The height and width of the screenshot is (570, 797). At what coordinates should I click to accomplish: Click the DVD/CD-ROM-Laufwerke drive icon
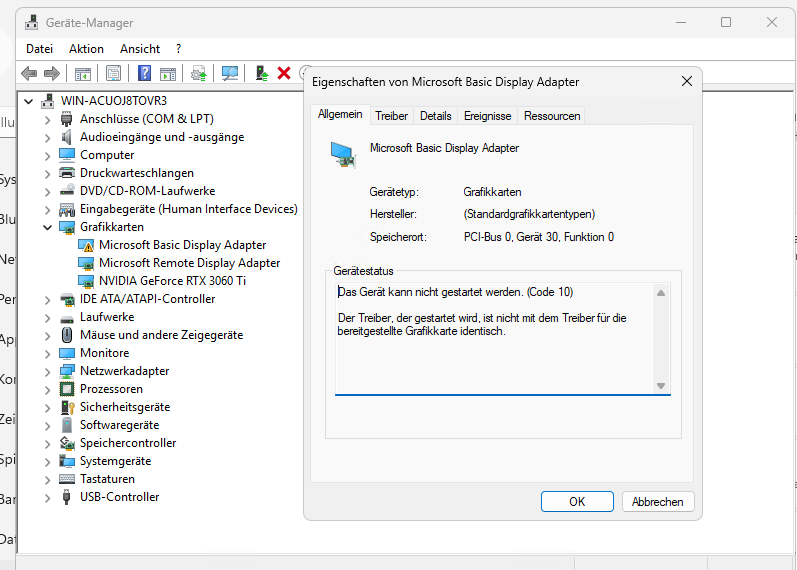[67, 191]
